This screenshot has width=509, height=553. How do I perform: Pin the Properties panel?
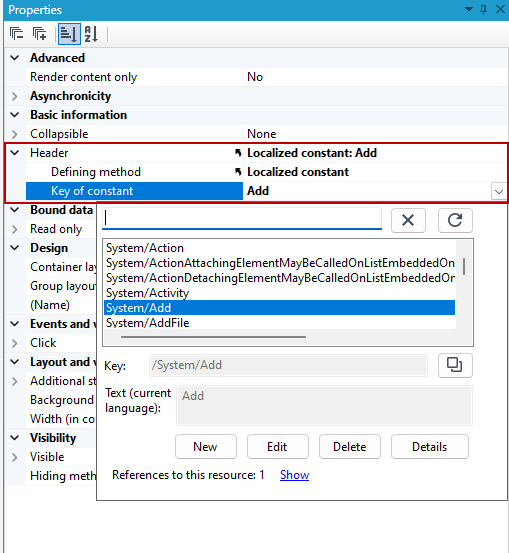click(484, 9)
